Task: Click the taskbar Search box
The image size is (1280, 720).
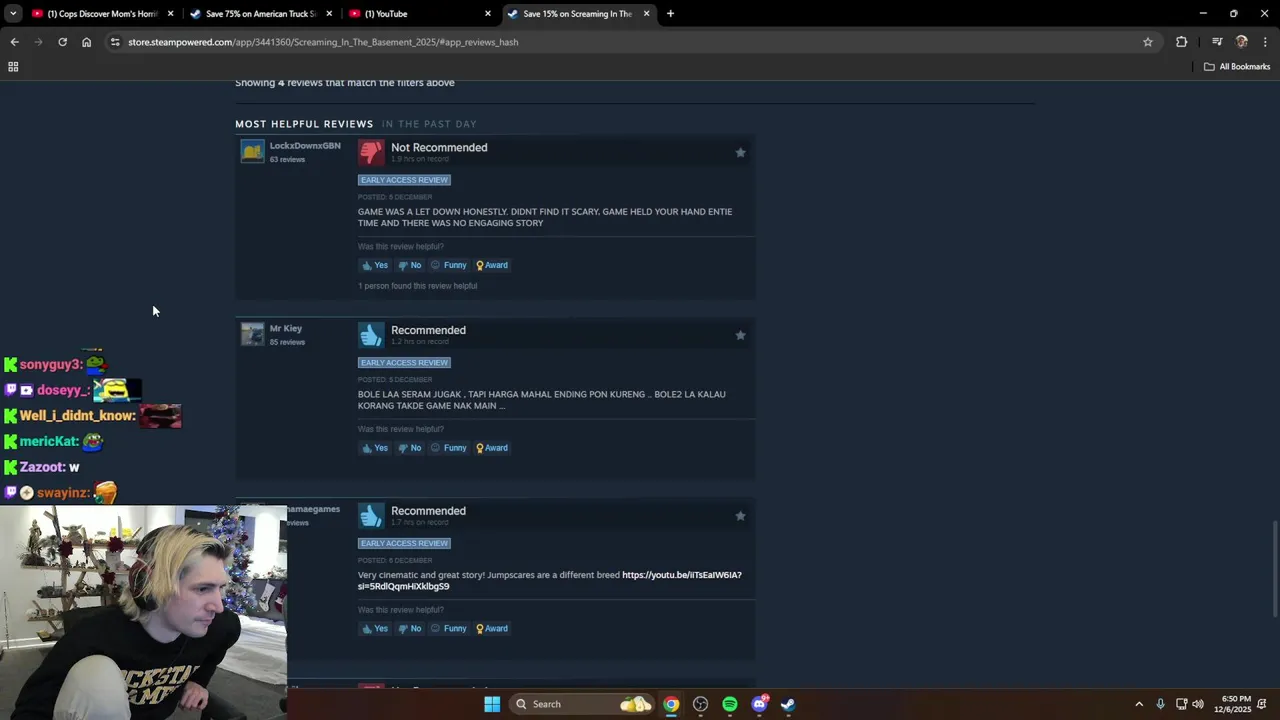Action: tap(582, 704)
